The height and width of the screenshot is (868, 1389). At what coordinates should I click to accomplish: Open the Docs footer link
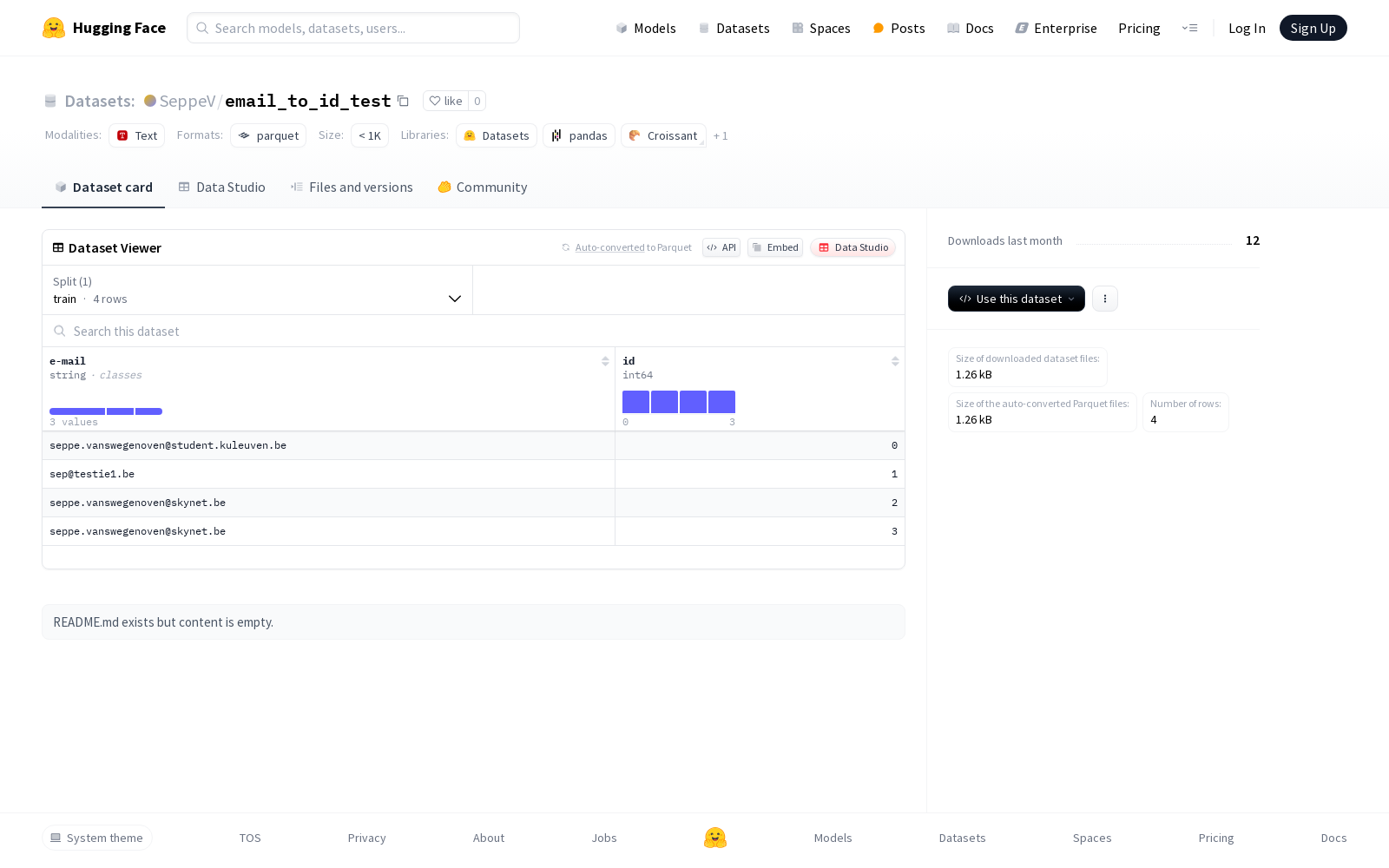1334,838
